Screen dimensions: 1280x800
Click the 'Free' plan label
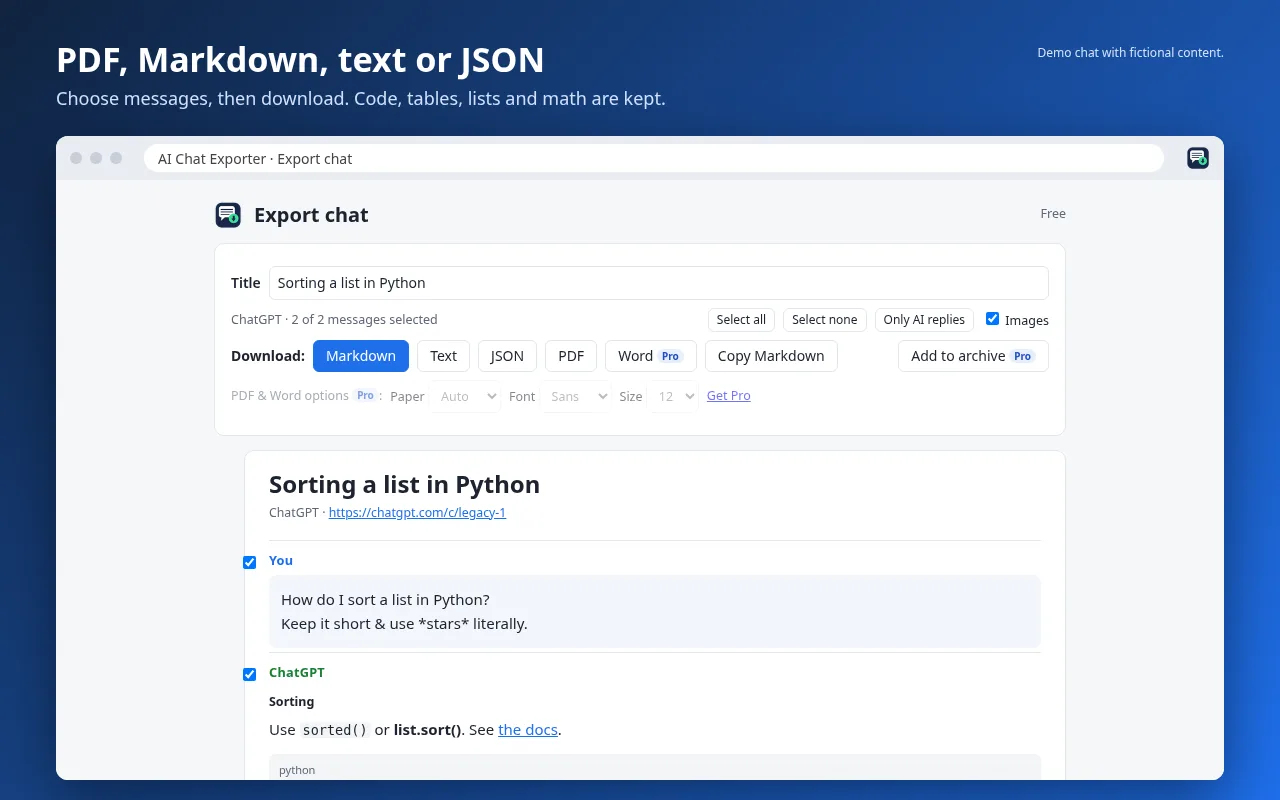(x=1053, y=214)
